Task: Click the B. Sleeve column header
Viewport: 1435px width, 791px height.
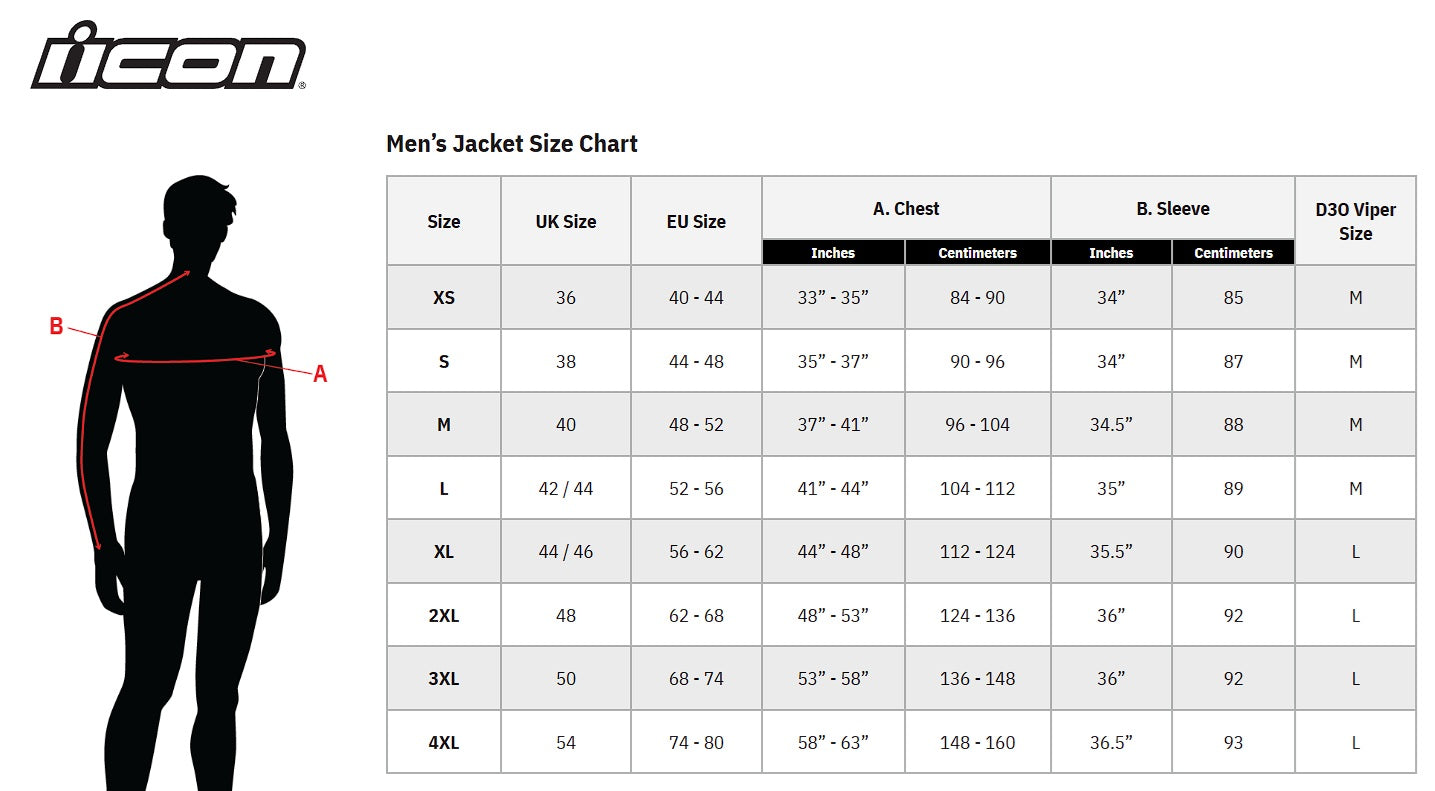Action: tap(1173, 208)
